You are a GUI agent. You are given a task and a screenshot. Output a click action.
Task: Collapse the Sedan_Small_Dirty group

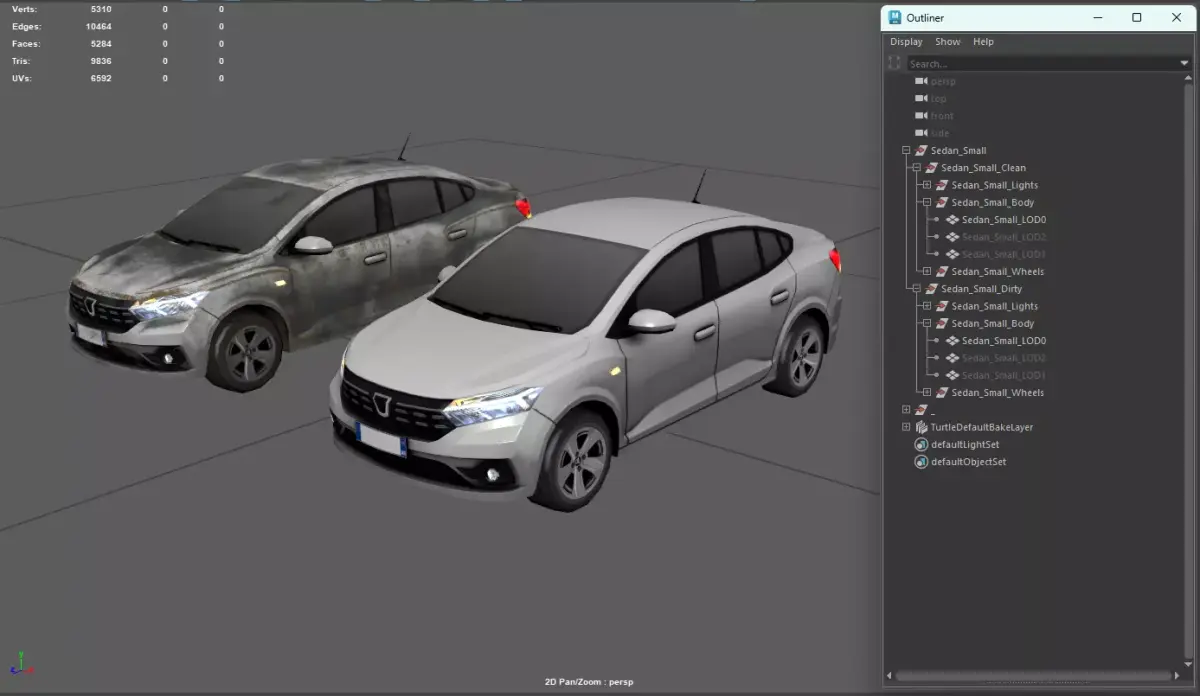pos(916,289)
